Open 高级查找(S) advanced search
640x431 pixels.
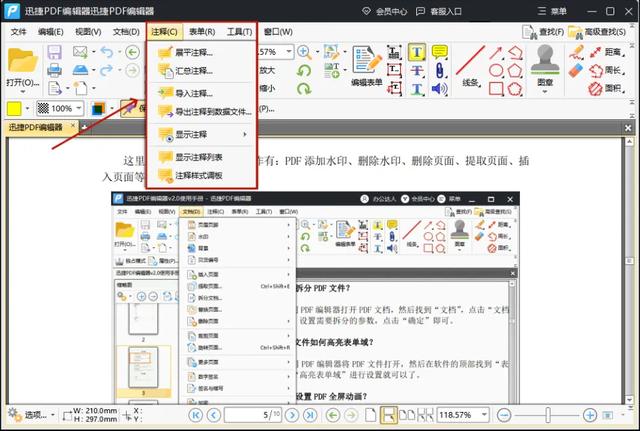[x=597, y=32]
